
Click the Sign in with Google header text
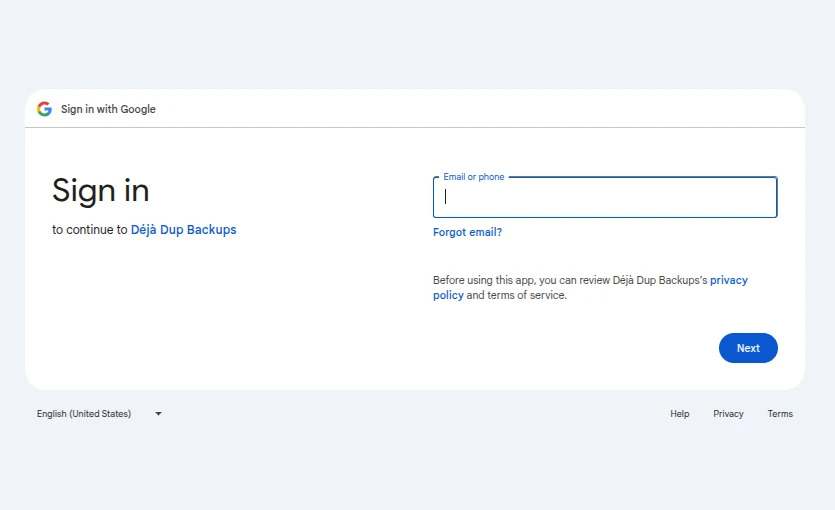tap(108, 109)
